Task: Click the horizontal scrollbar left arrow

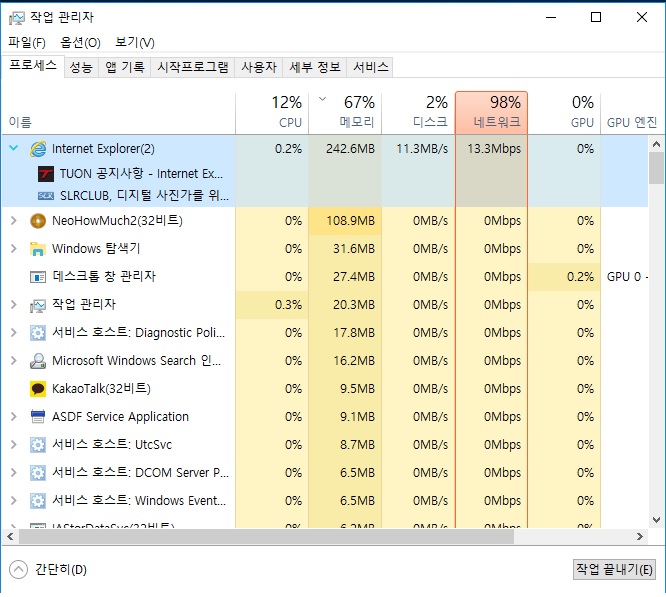Action: tap(10, 537)
